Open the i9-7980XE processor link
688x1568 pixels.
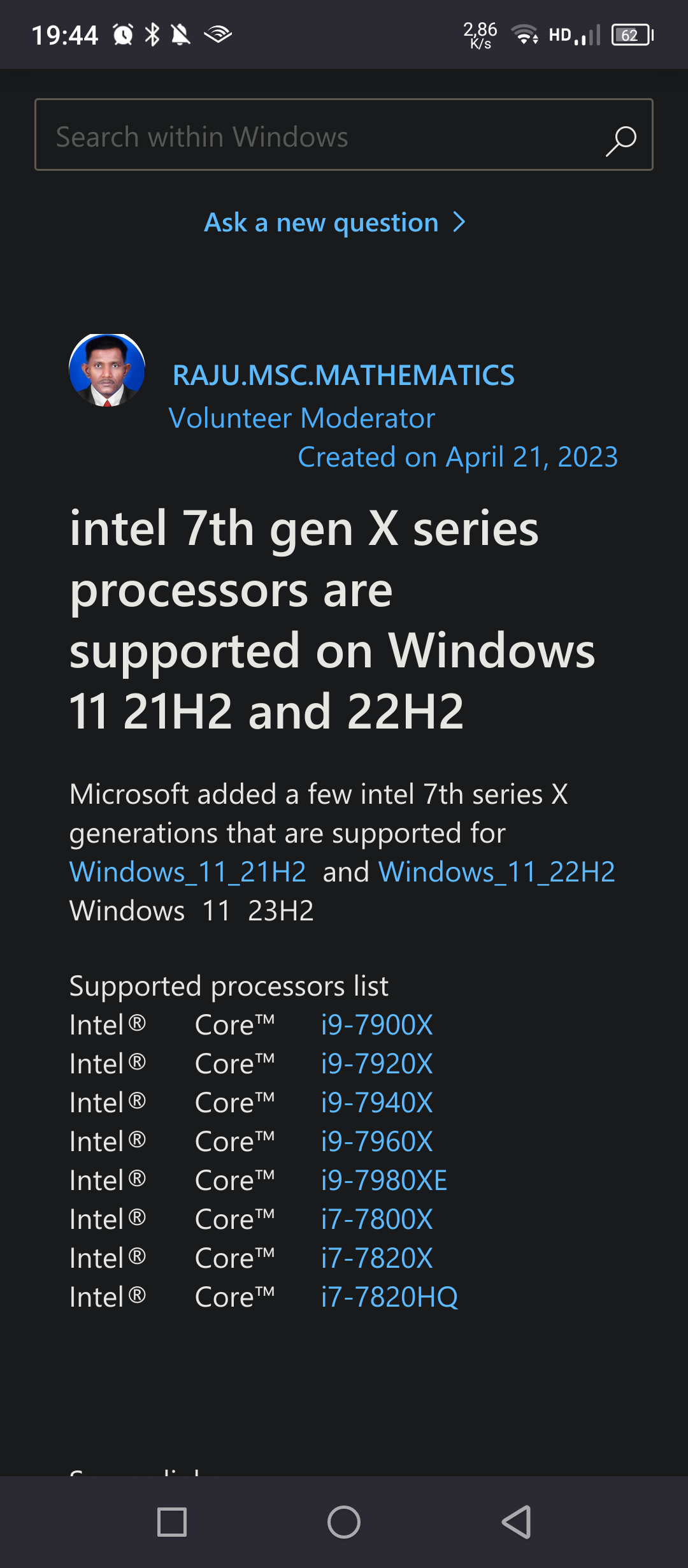[x=383, y=1180]
